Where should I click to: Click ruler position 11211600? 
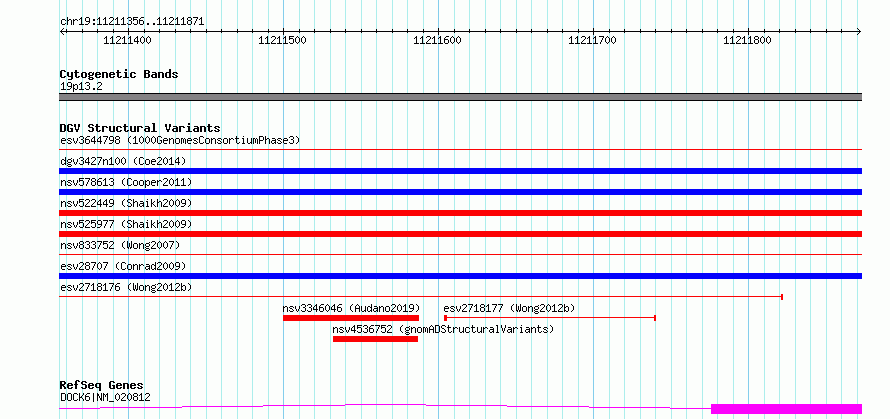point(438,40)
